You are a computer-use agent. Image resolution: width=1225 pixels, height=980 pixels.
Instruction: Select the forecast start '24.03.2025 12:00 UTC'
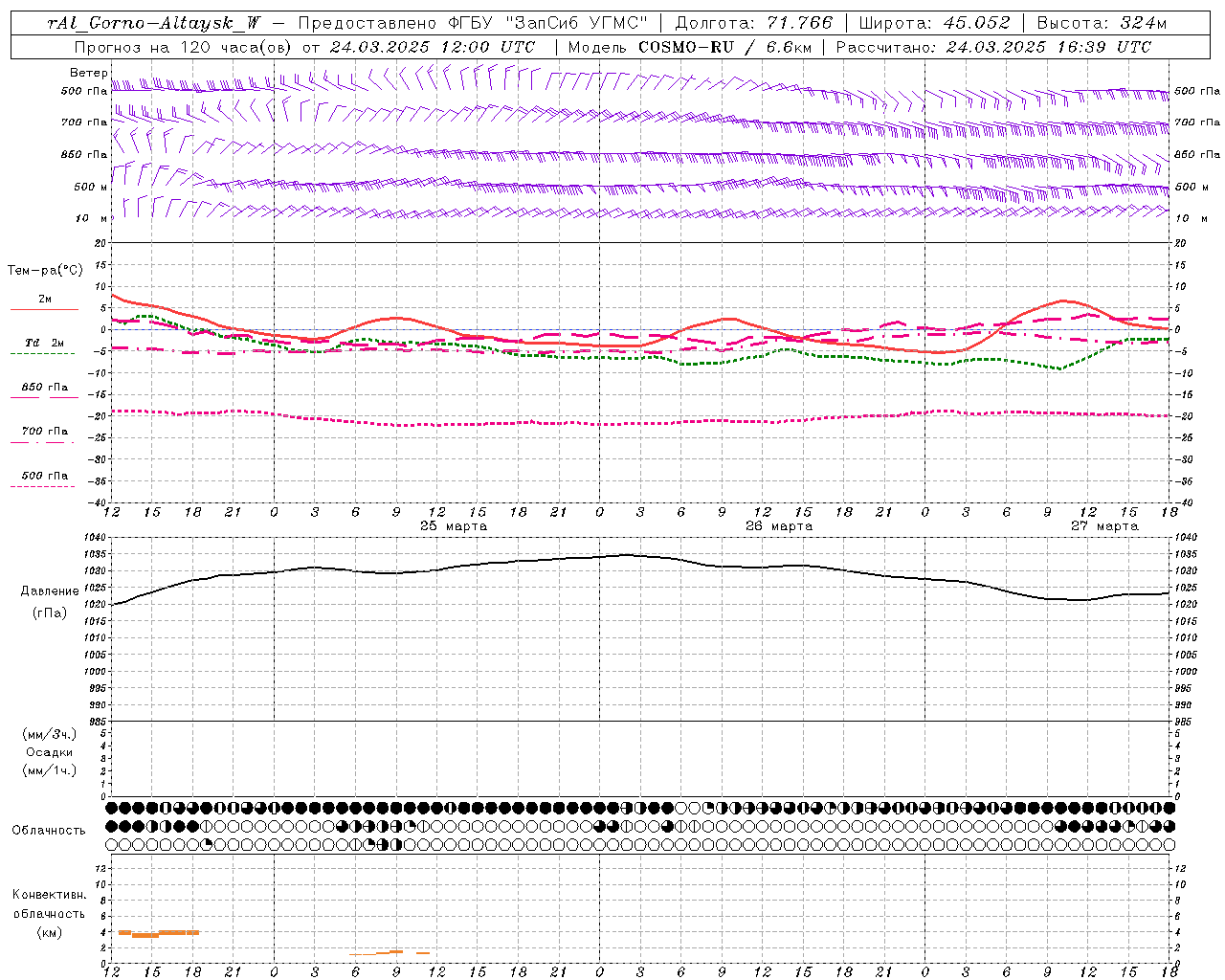click(433, 47)
